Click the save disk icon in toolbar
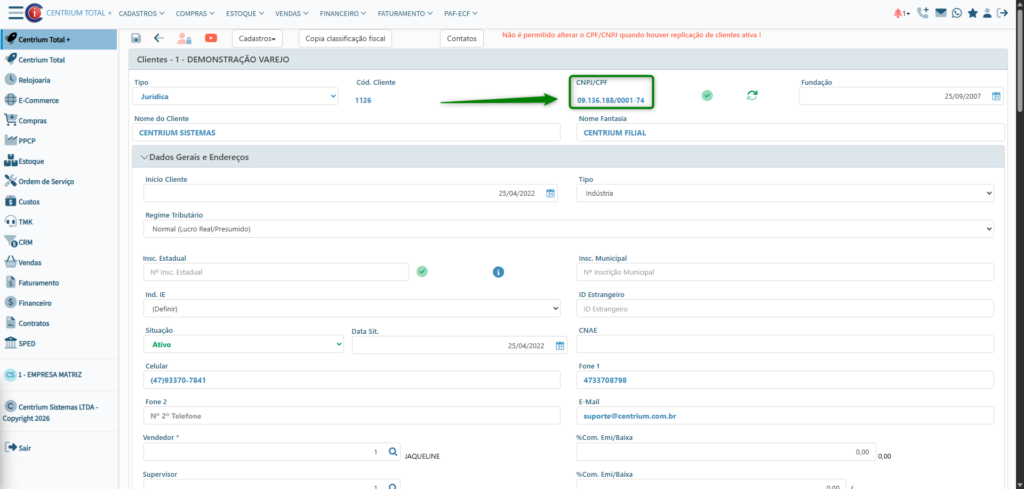The width and height of the screenshot is (1024, 489). point(135,38)
